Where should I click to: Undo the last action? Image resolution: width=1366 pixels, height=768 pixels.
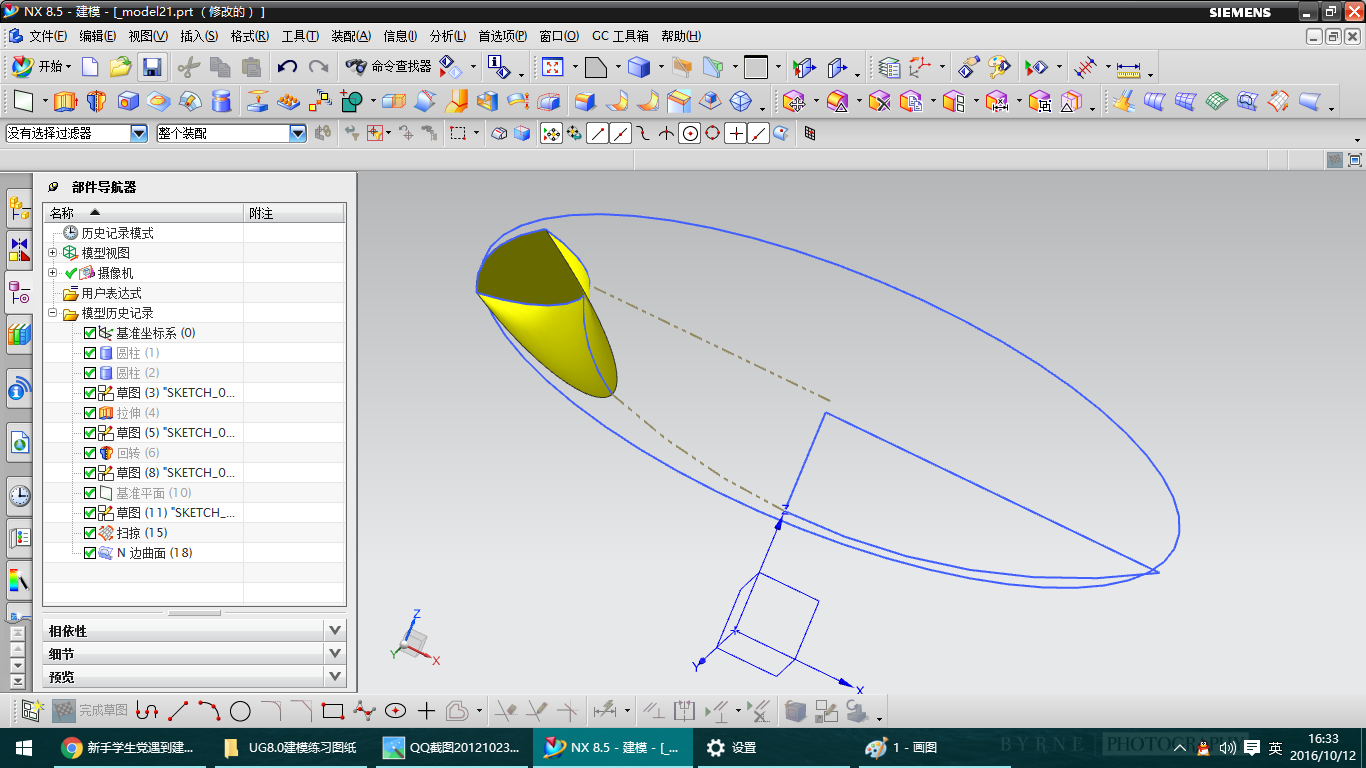[287, 67]
